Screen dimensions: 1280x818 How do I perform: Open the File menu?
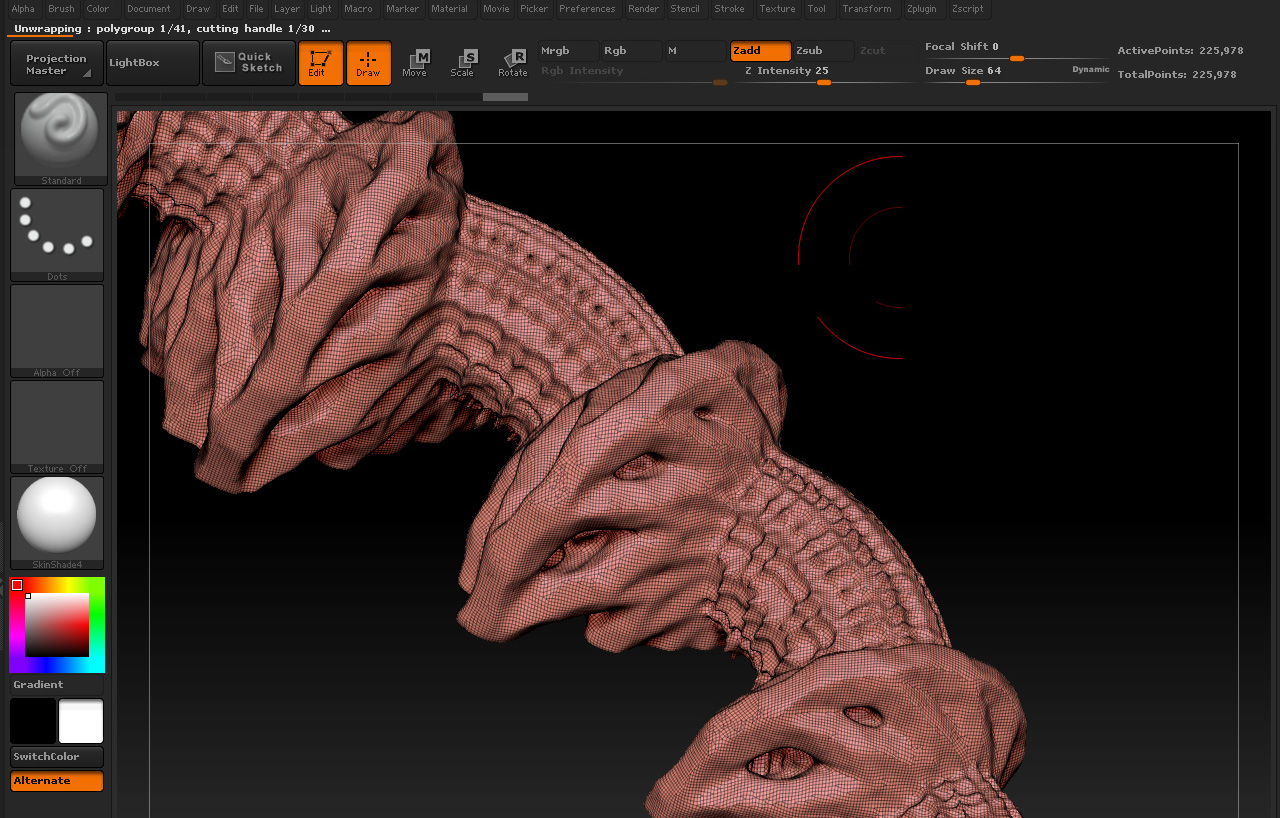click(256, 9)
